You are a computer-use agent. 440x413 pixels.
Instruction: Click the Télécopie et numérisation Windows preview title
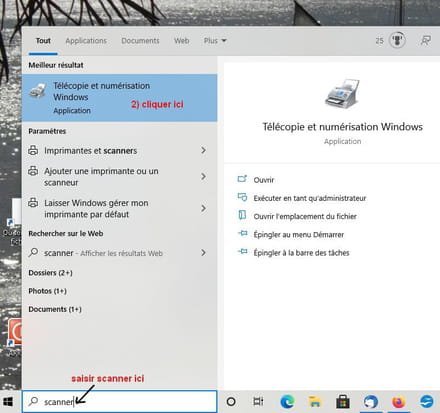coord(342,127)
